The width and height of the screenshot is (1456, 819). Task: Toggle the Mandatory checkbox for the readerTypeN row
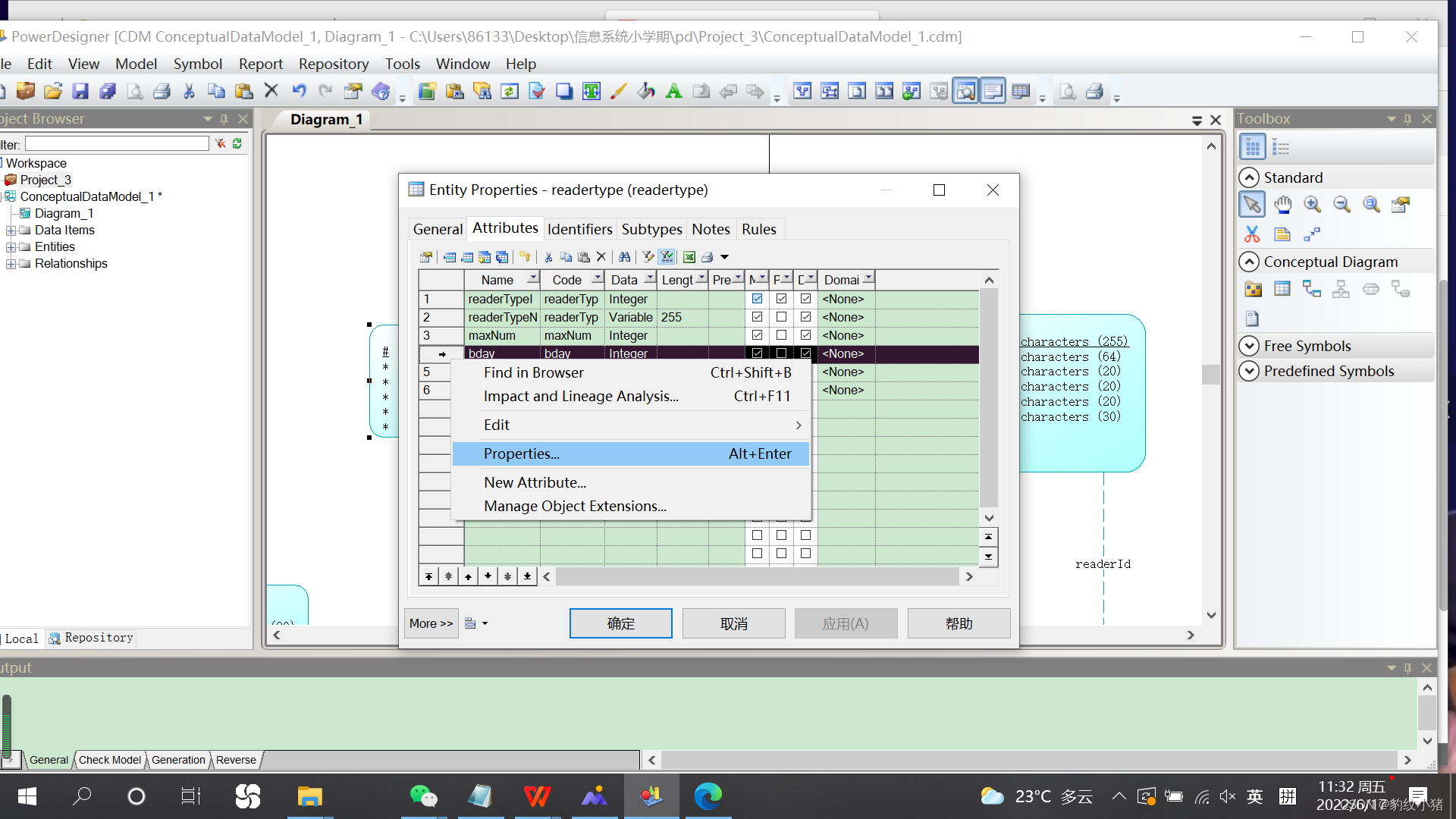coord(757,317)
